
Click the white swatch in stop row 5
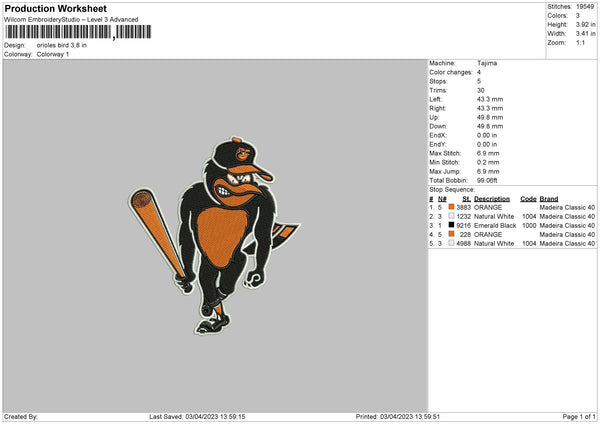451,243
